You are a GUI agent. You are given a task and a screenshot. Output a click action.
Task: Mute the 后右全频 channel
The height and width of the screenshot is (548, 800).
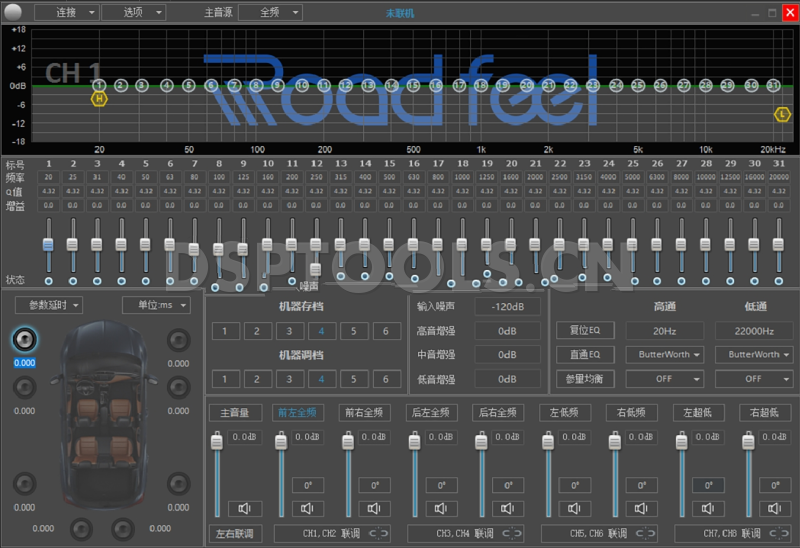508,508
